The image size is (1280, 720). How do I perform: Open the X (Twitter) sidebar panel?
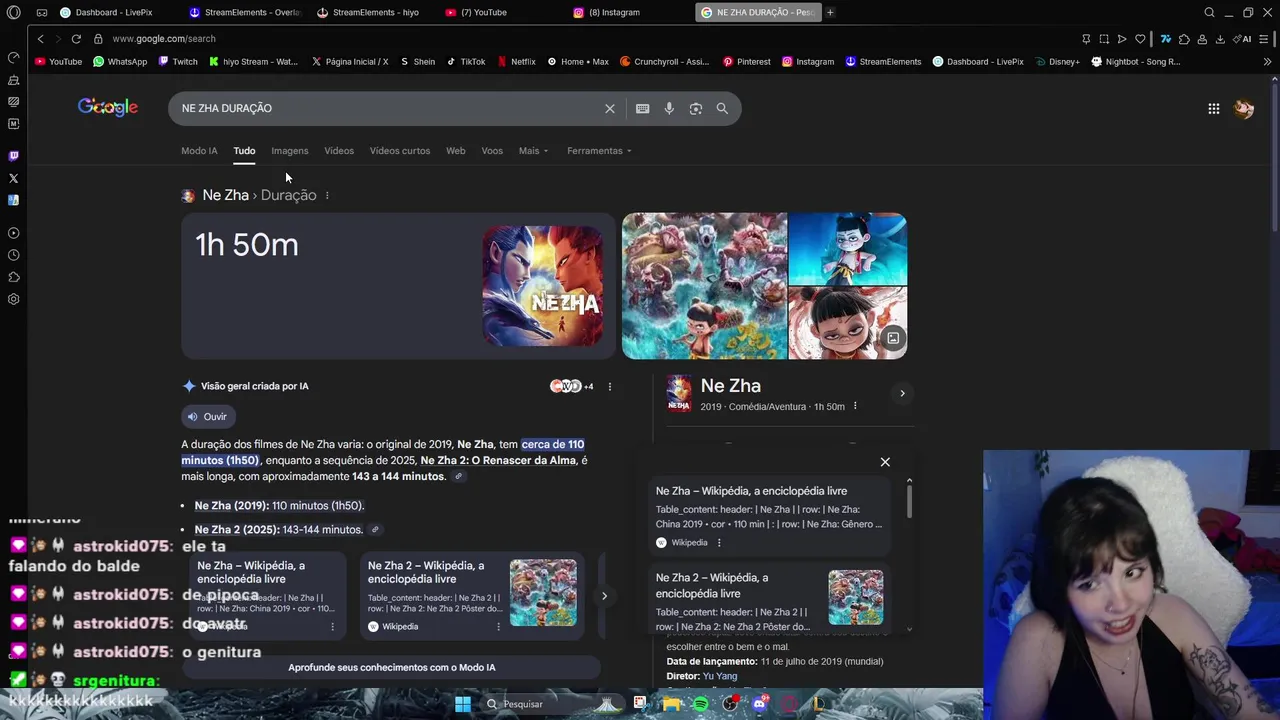(13, 178)
